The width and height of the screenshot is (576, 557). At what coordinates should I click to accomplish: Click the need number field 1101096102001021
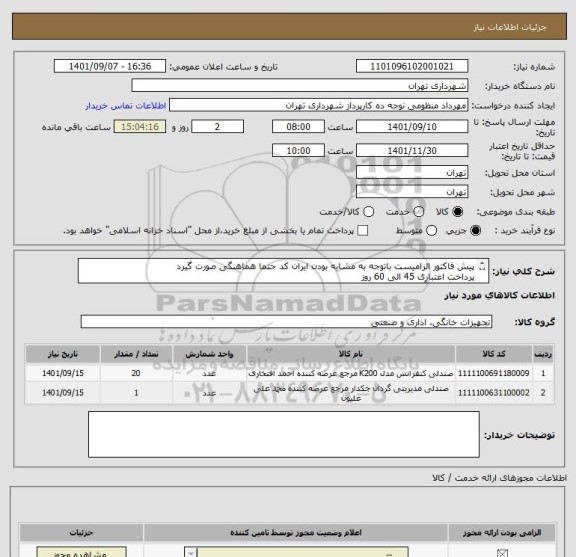point(412,67)
